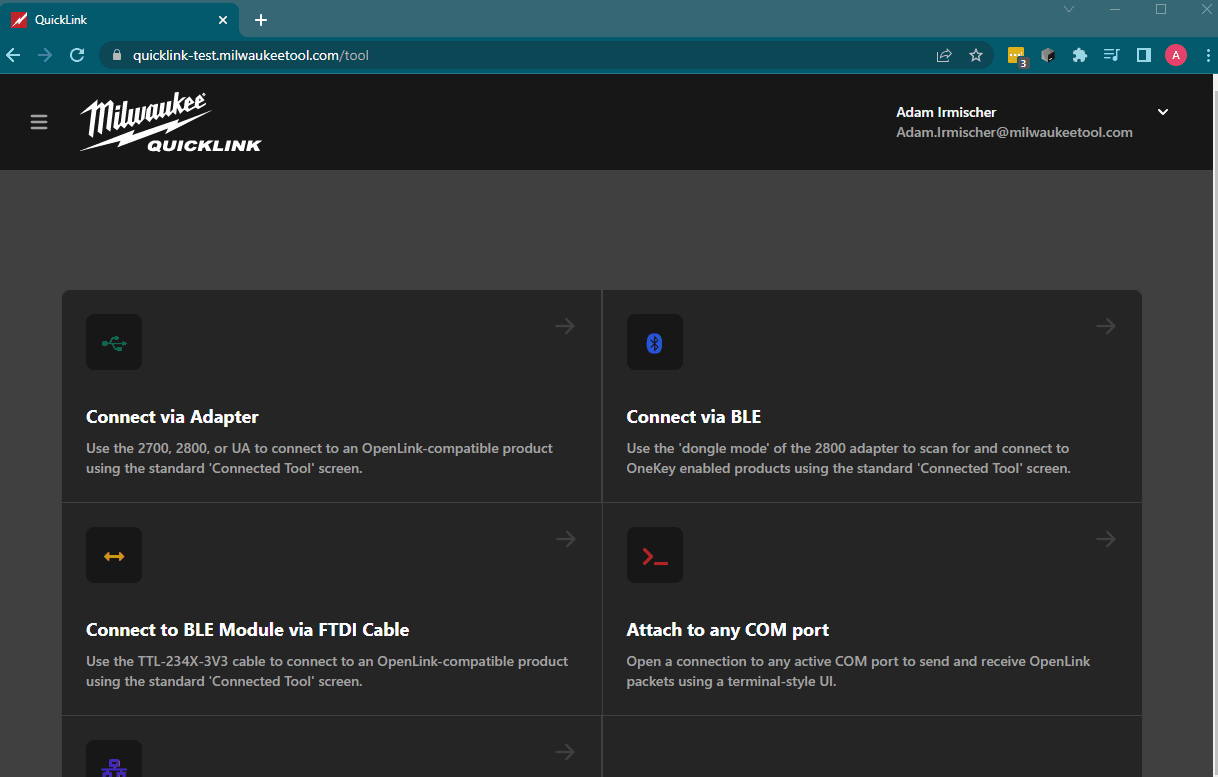This screenshot has width=1218, height=777.
Task: Toggle the browser side panel icon
Action: click(x=1144, y=55)
